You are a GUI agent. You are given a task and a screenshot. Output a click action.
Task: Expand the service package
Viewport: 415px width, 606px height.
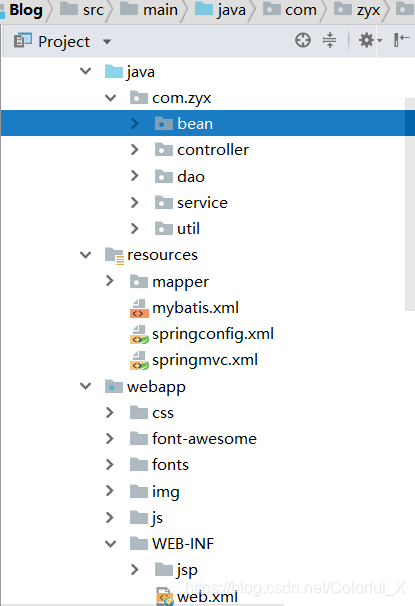[x=134, y=202]
